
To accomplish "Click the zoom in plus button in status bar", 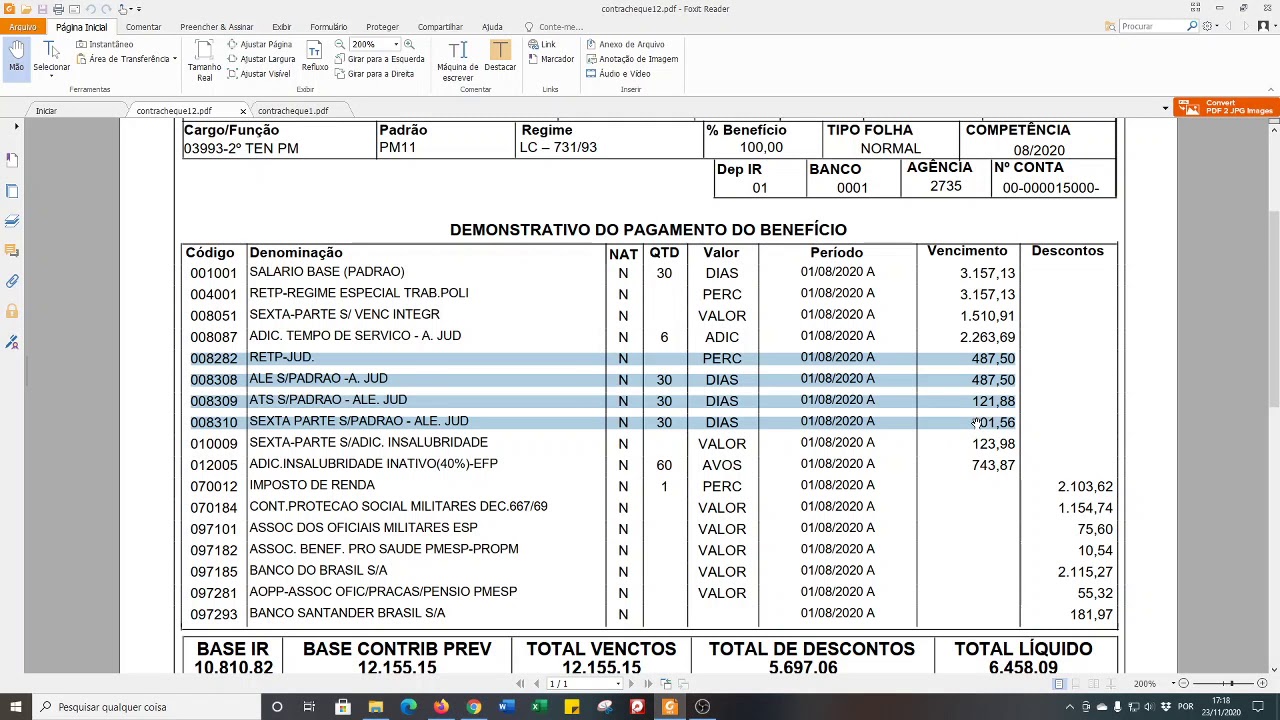I will tap(1262, 684).
